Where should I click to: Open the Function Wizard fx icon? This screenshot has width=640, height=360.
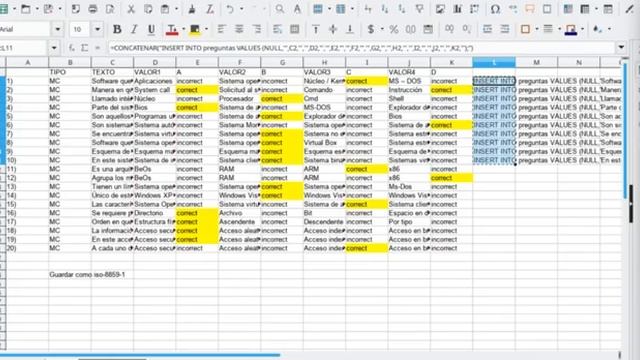pyautogui.click(x=72, y=48)
